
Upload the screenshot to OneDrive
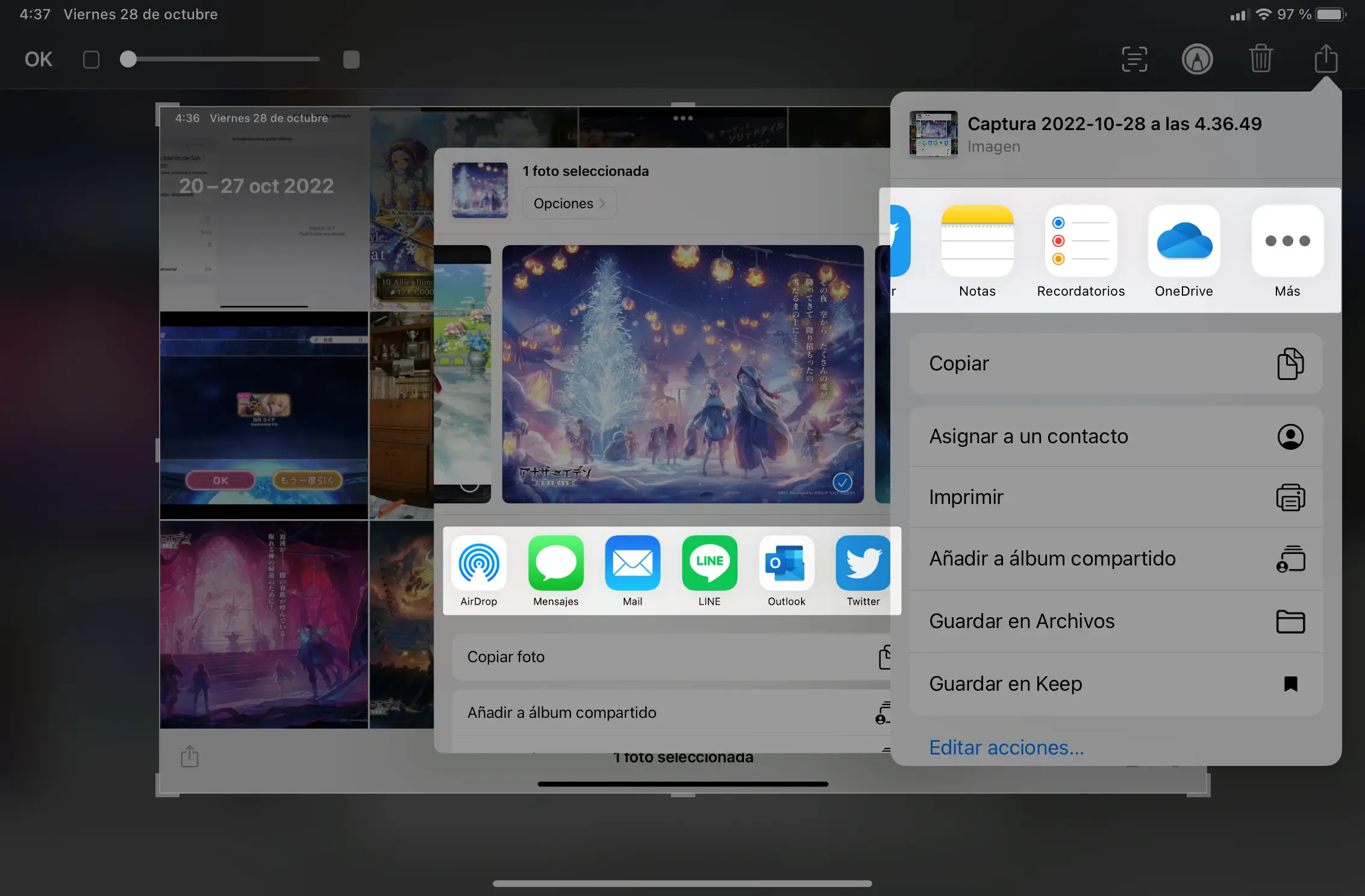point(1184,241)
